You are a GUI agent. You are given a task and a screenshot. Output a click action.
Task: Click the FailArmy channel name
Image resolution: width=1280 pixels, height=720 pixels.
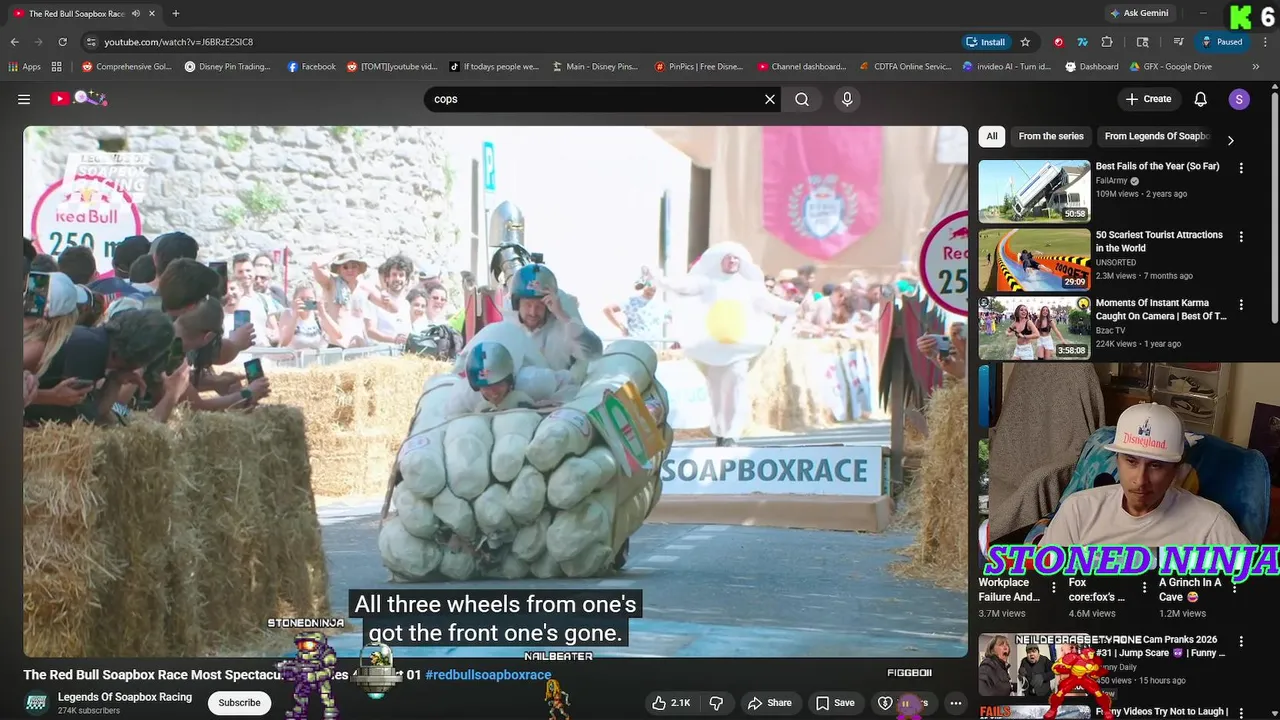point(1111,181)
